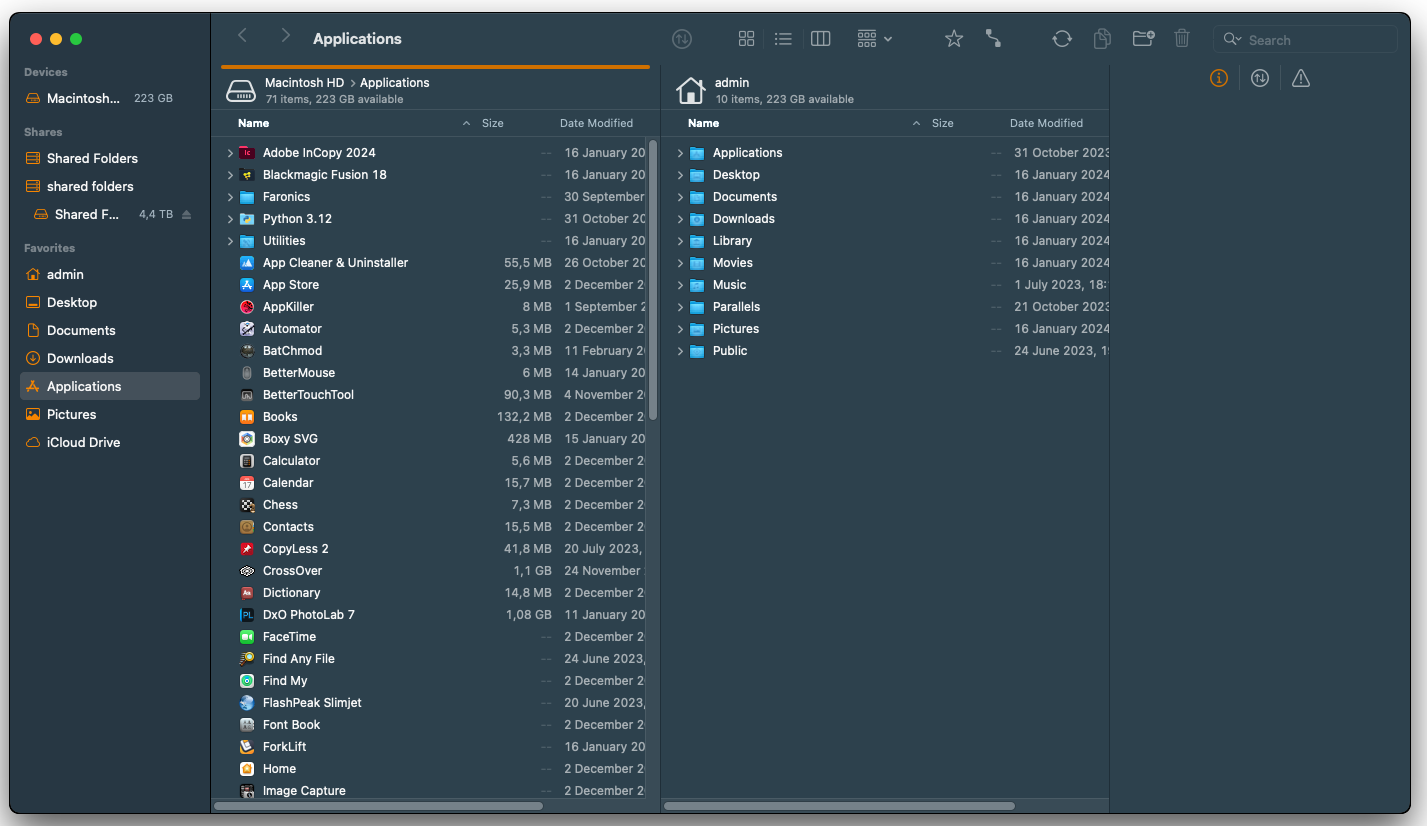This screenshot has height=826, width=1427.
Task: Expand the Library folder in admin pane
Action: 680,241
